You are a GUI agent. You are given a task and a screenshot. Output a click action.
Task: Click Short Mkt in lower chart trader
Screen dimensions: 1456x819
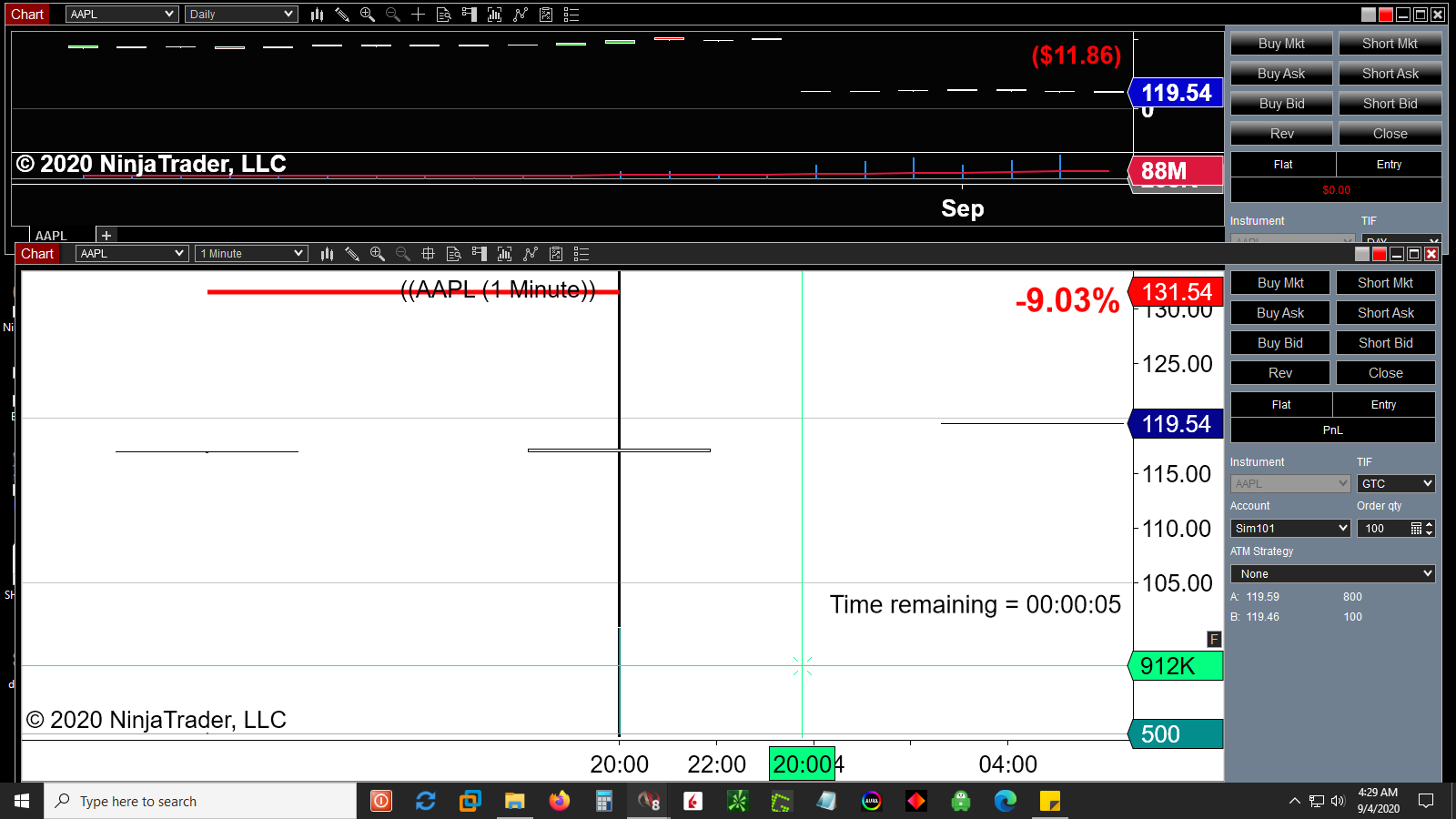click(1386, 283)
